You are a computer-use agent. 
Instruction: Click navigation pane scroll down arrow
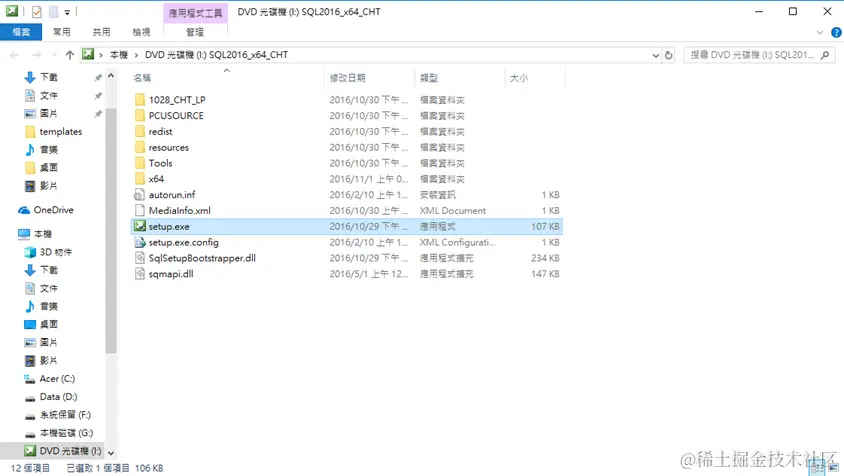pyautogui.click(x=111, y=453)
